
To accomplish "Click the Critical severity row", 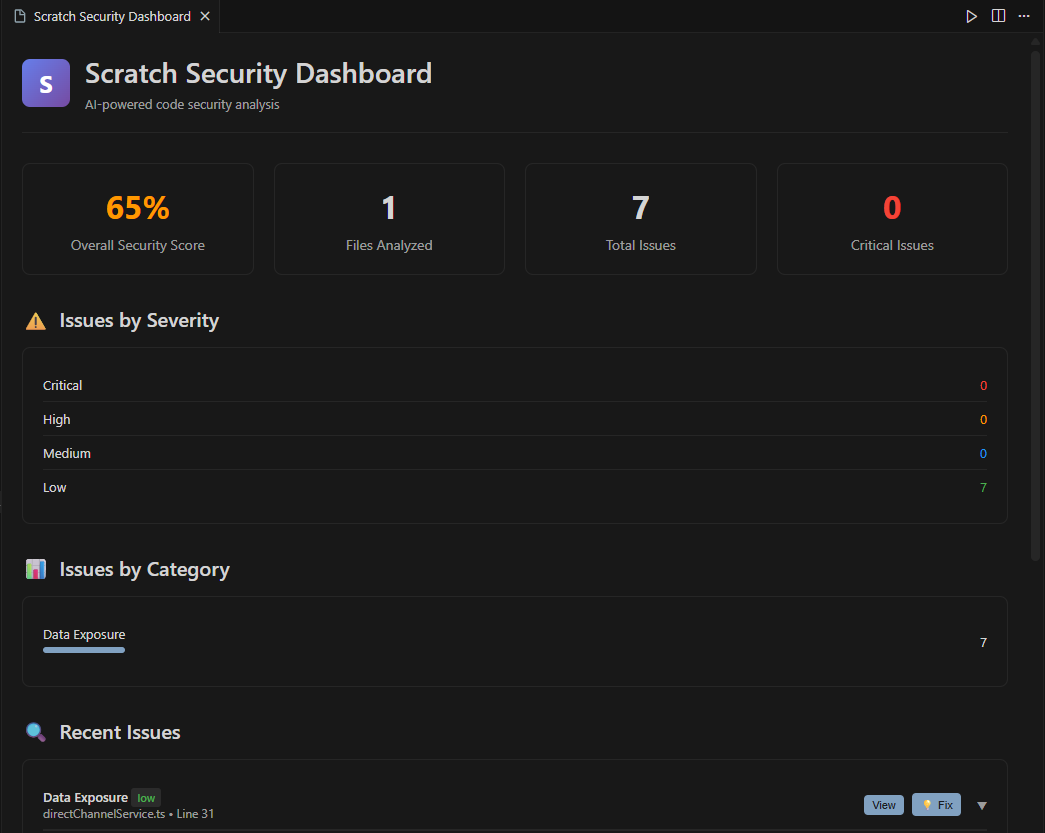I will coord(515,385).
